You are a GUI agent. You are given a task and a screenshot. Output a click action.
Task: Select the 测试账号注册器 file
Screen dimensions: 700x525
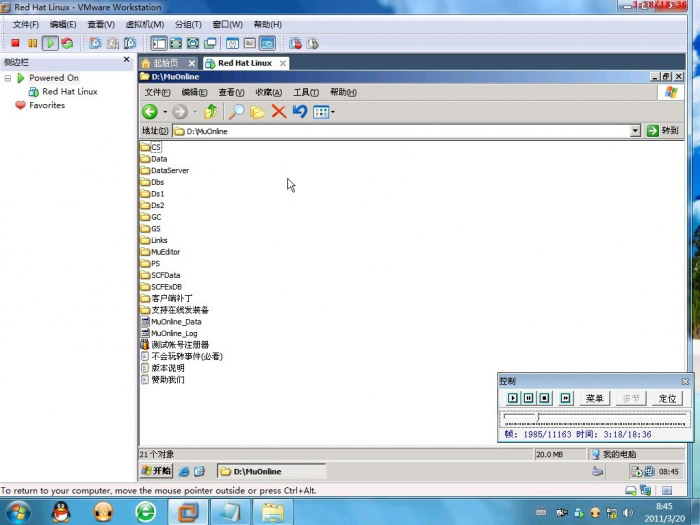click(180, 345)
